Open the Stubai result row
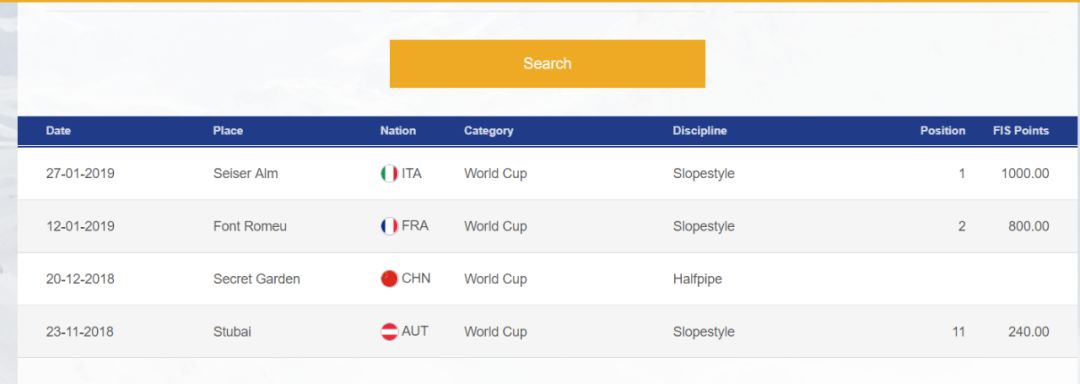1080x384 pixels. tap(548, 332)
